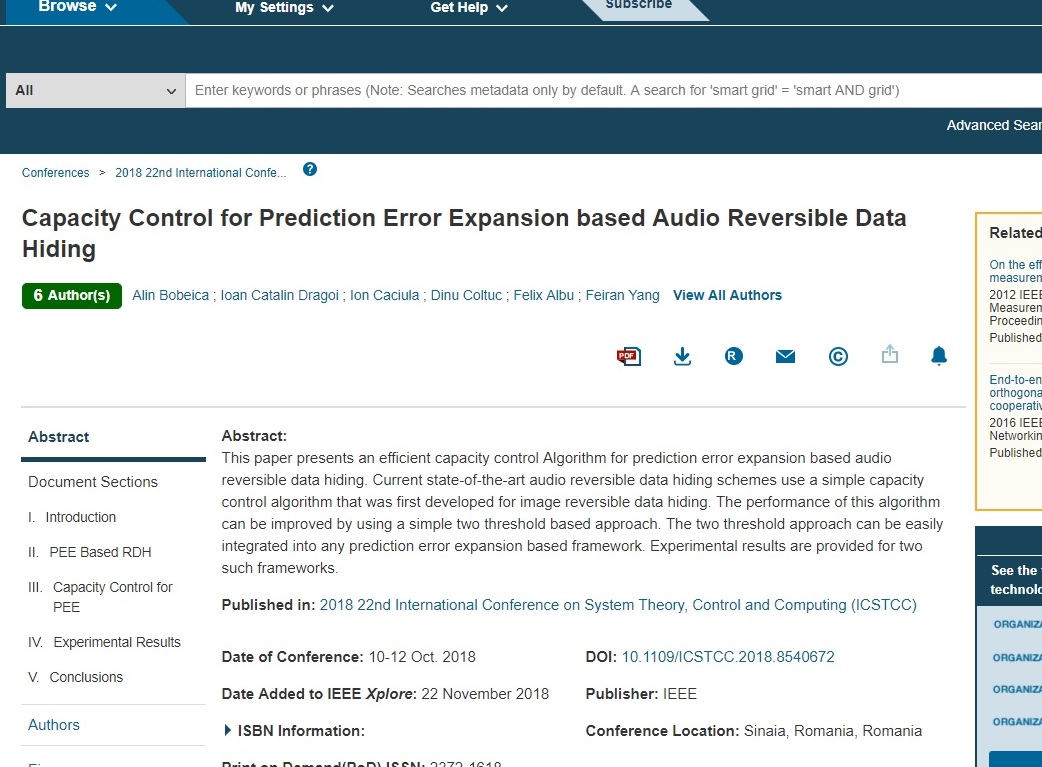Open the Authors sidebar tab
Image resolution: width=1042 pixels, height=767 pixels.
coord(54,725)
